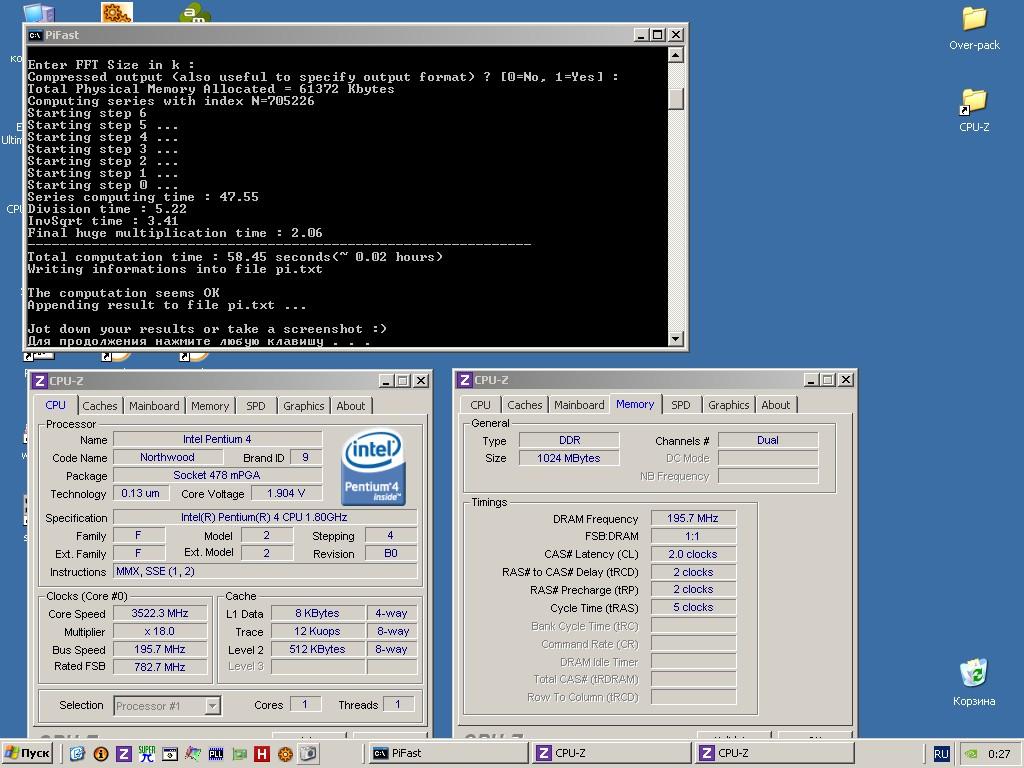
Task: Switch to Caches tab in left CPU-Z window
Action: (x=99, y=406)
